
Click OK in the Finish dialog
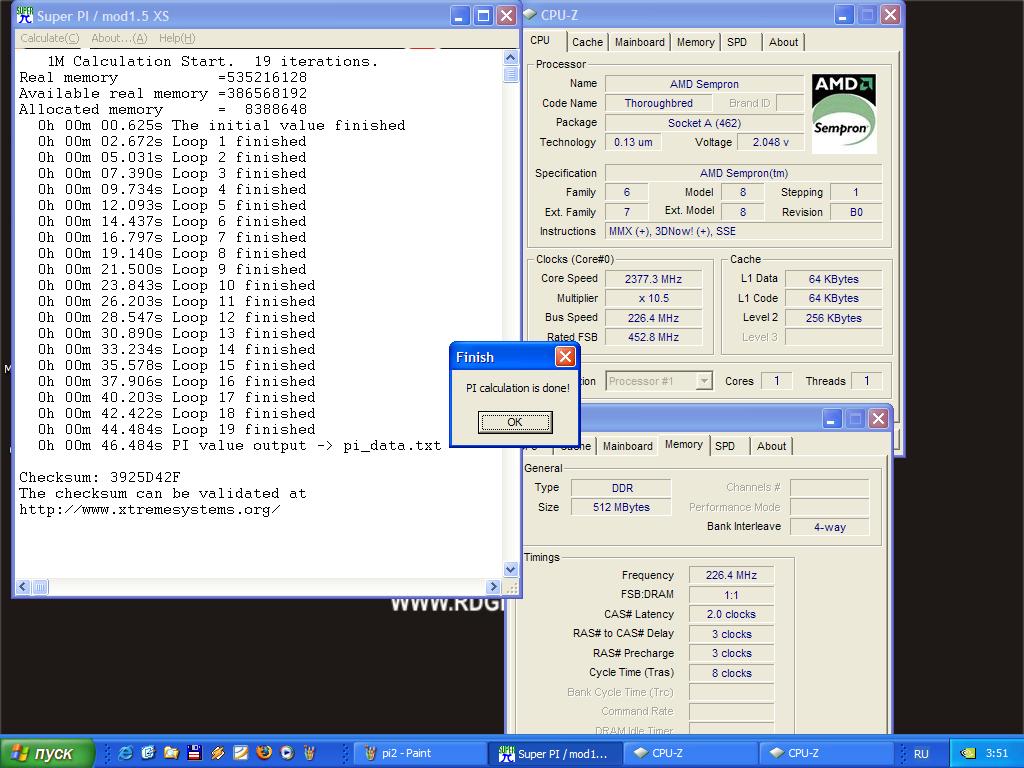tap(515, 422)
